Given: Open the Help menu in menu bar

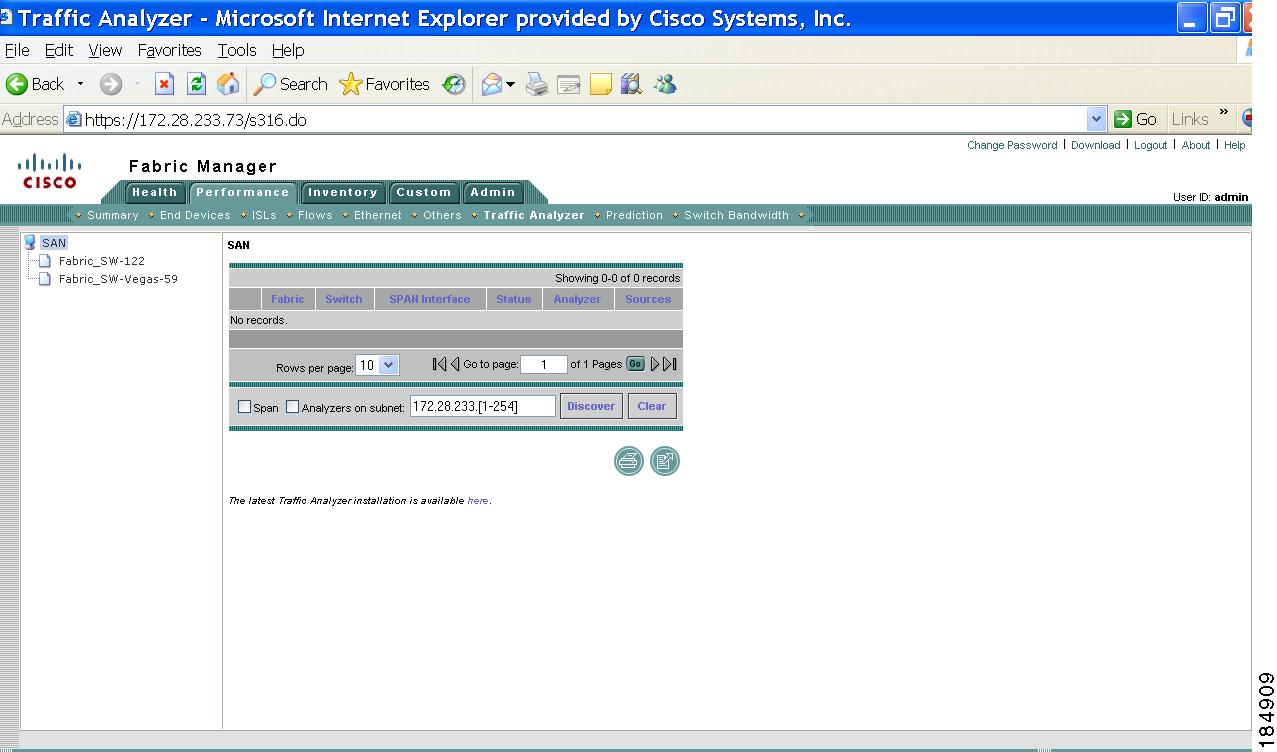Looking at the screenshot, I should (288, 50).
